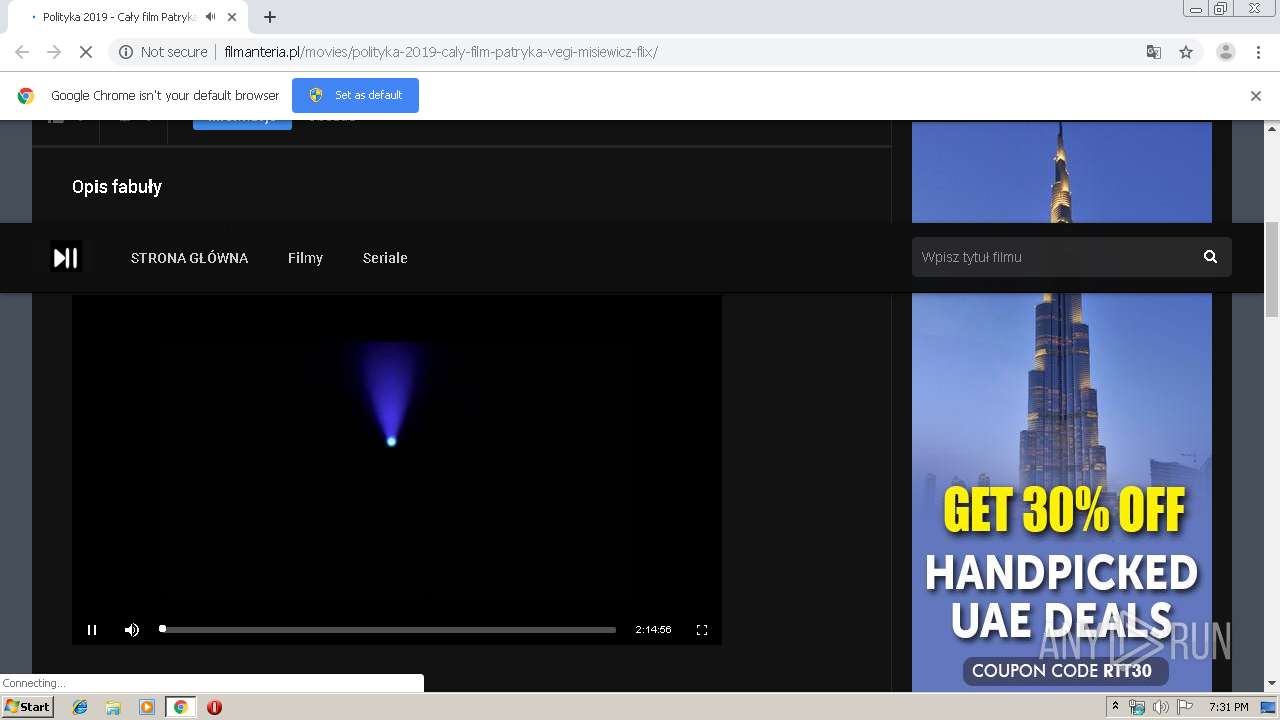Show hidden tray icons
Image resolution: width=1280 pixels, height=720 pixels.
[x=1116, y=707]
